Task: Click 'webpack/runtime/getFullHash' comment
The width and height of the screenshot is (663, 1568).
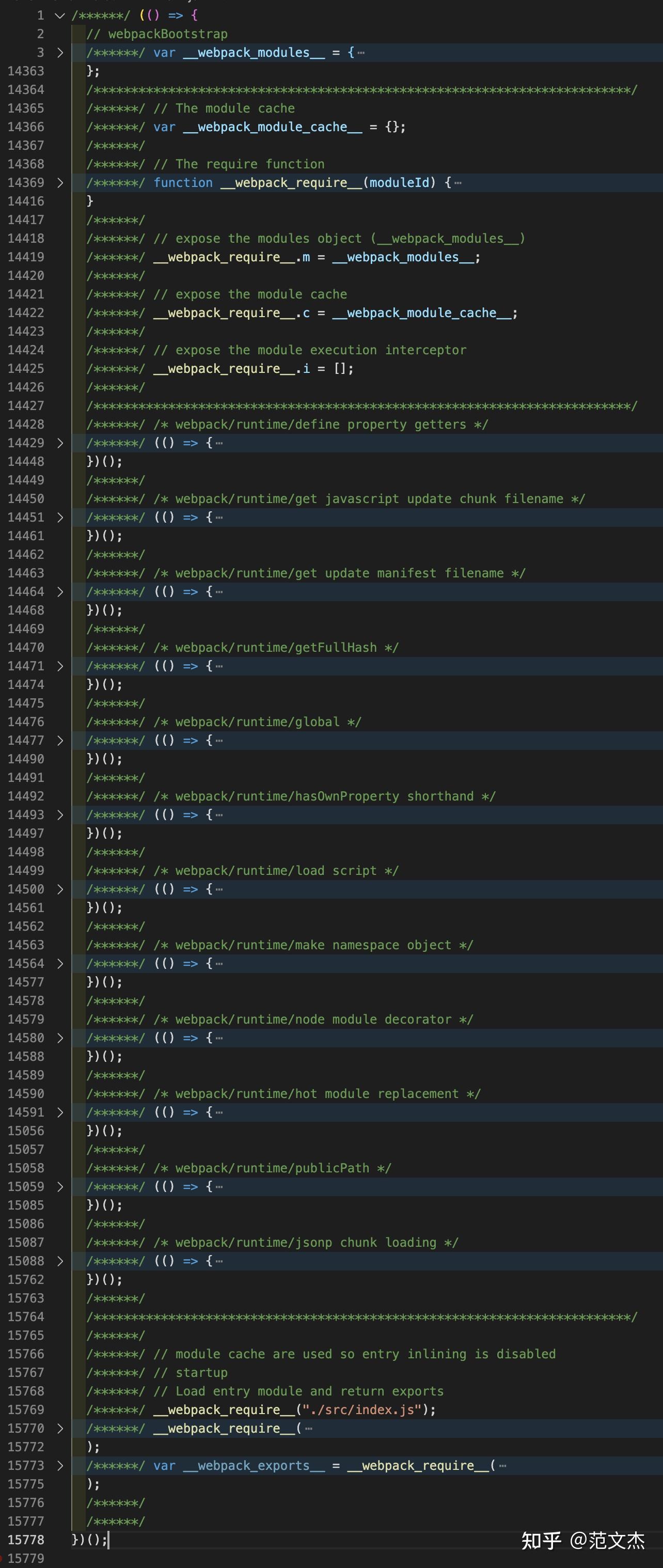Action: pyautogui.click(x=276, y=647)
